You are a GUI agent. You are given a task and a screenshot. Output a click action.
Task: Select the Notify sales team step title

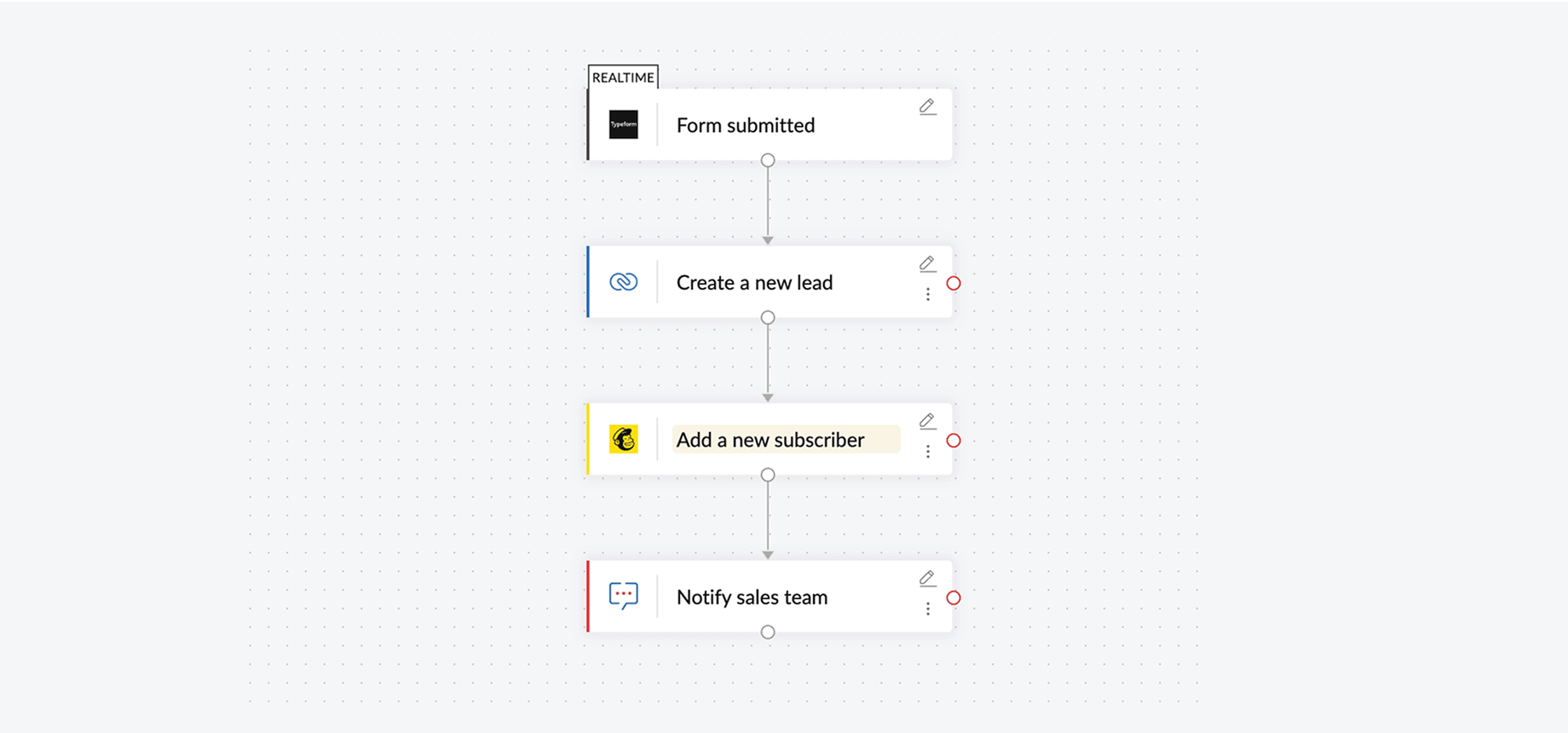tap(752, 597)
